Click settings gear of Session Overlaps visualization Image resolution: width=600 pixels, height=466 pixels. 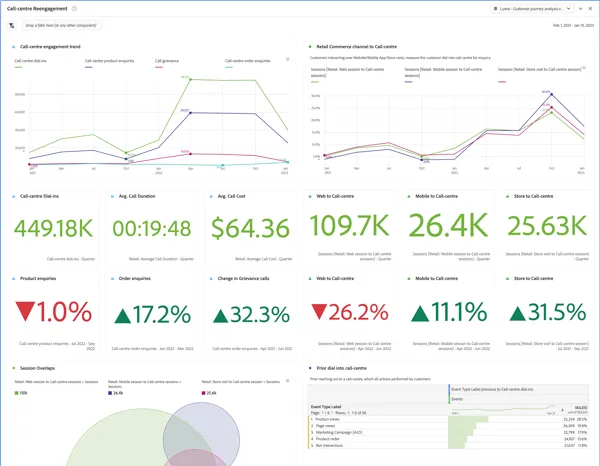pos(288,381)
